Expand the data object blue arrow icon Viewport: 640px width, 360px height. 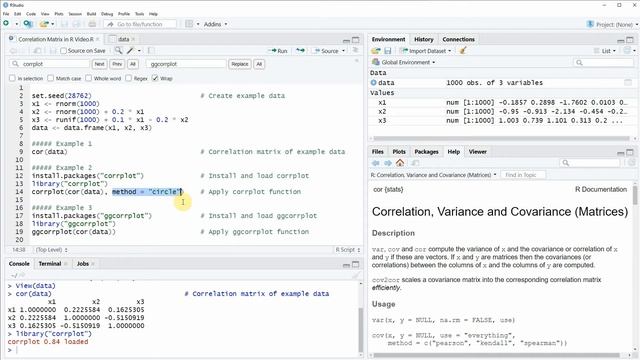373,82
